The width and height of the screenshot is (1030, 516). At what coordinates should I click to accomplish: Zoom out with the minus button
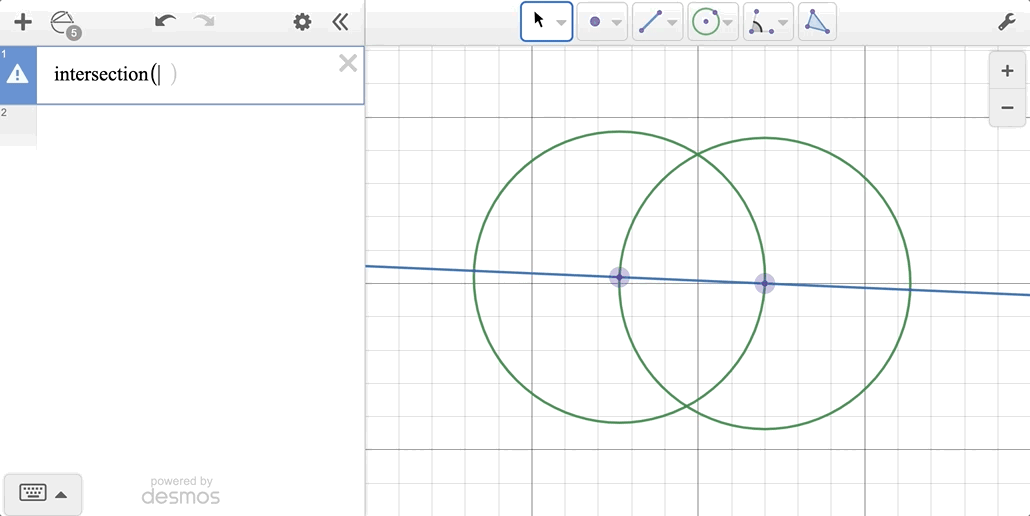coord(1007,107)
